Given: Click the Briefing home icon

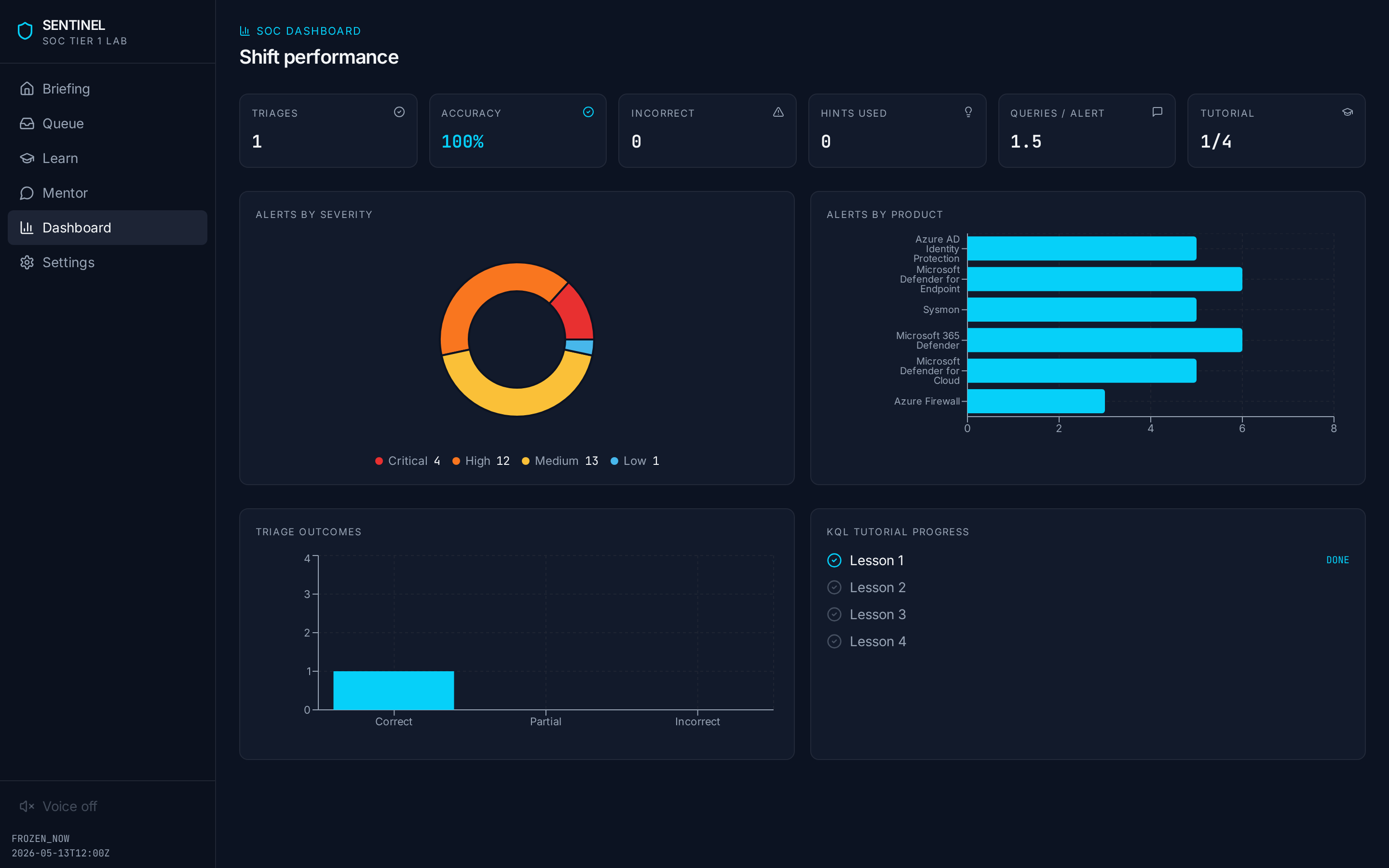Looking at the screenshot, I should 27,88.
